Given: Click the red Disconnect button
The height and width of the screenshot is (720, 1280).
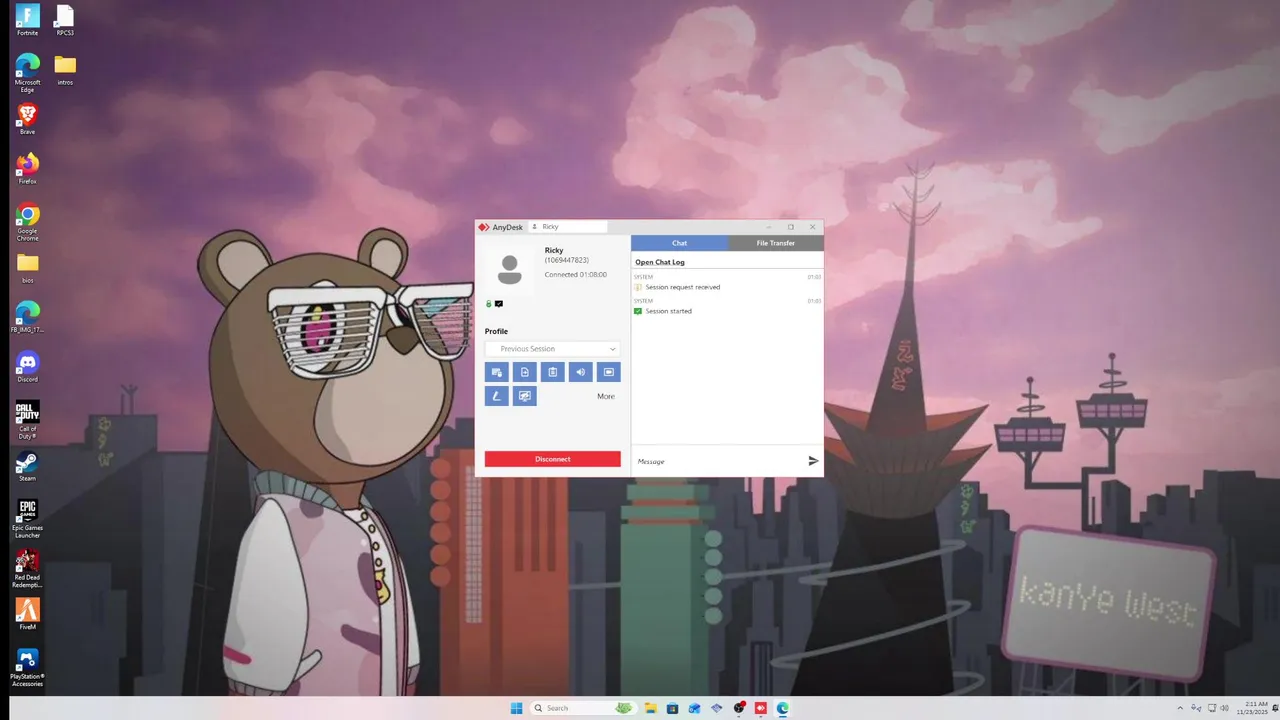Looking at the screenshot, I should point(553,459).
